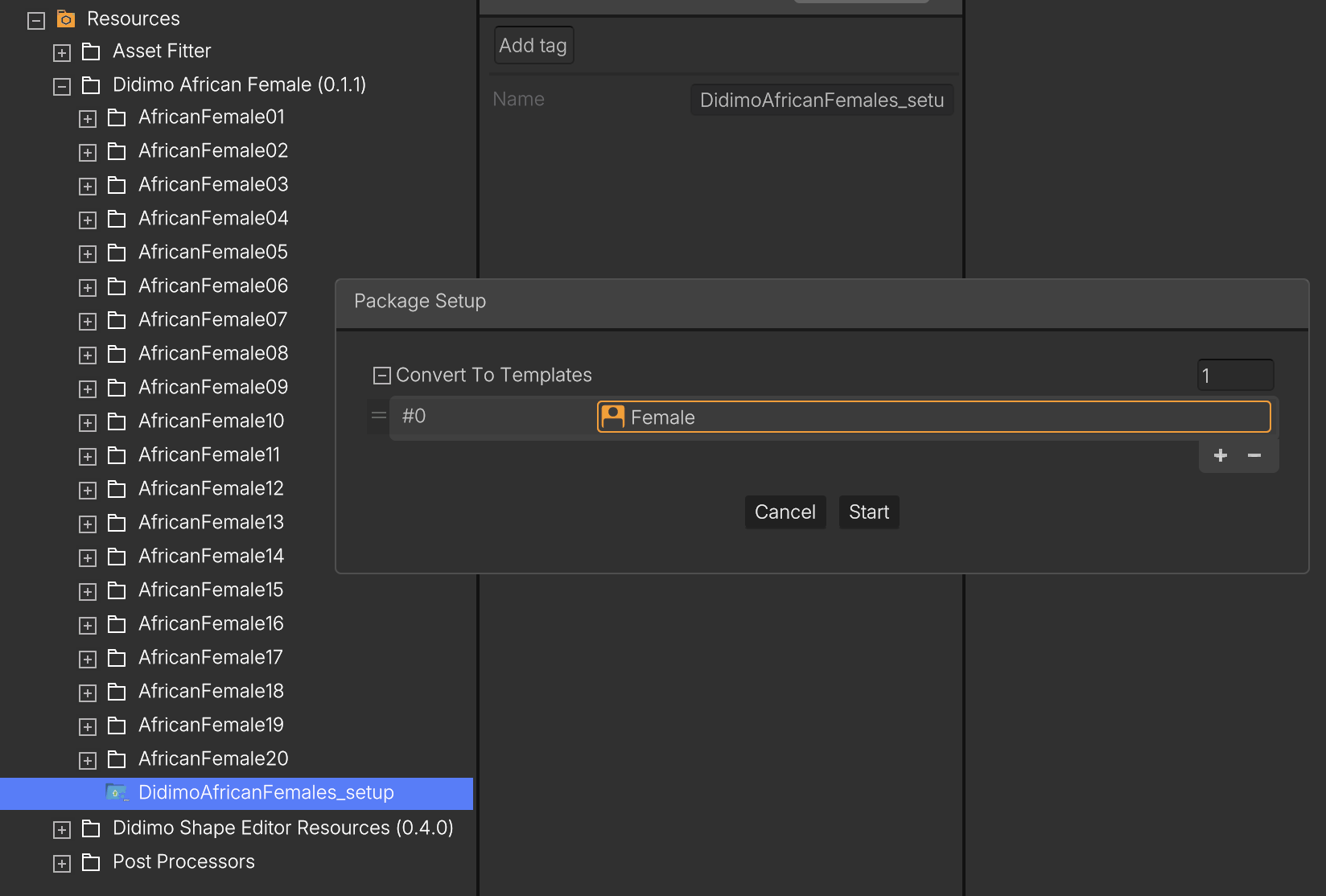Click the Female template avatar icon
This screenshot has height=896, width=1326.
coord(613,417)
